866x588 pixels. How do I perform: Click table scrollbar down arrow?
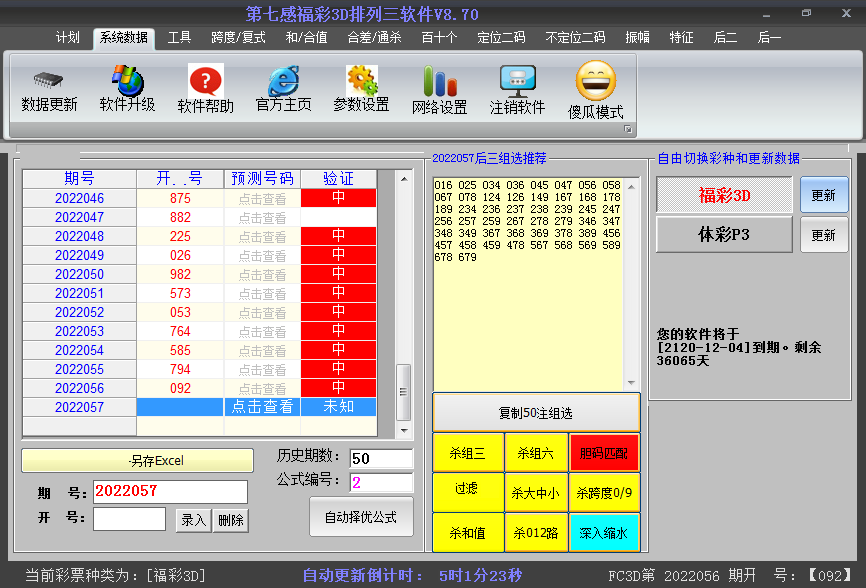(404, 430)
